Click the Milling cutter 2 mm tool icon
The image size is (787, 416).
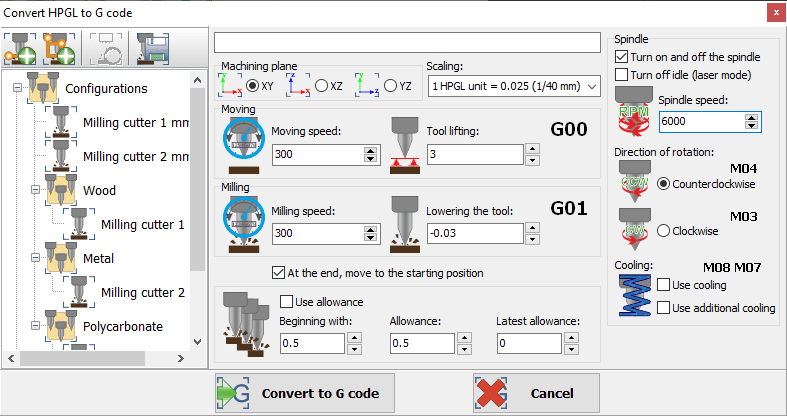click(61, 156)
